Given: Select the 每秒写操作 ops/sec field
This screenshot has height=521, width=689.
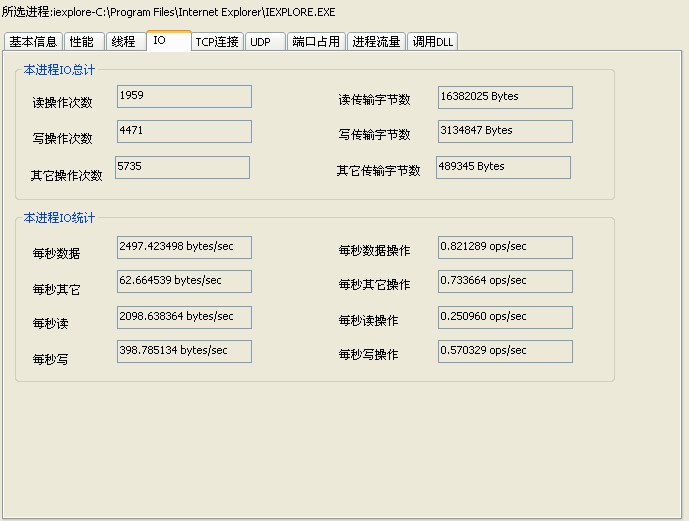Looking at the screenshot, I should (x=505, y=351).
